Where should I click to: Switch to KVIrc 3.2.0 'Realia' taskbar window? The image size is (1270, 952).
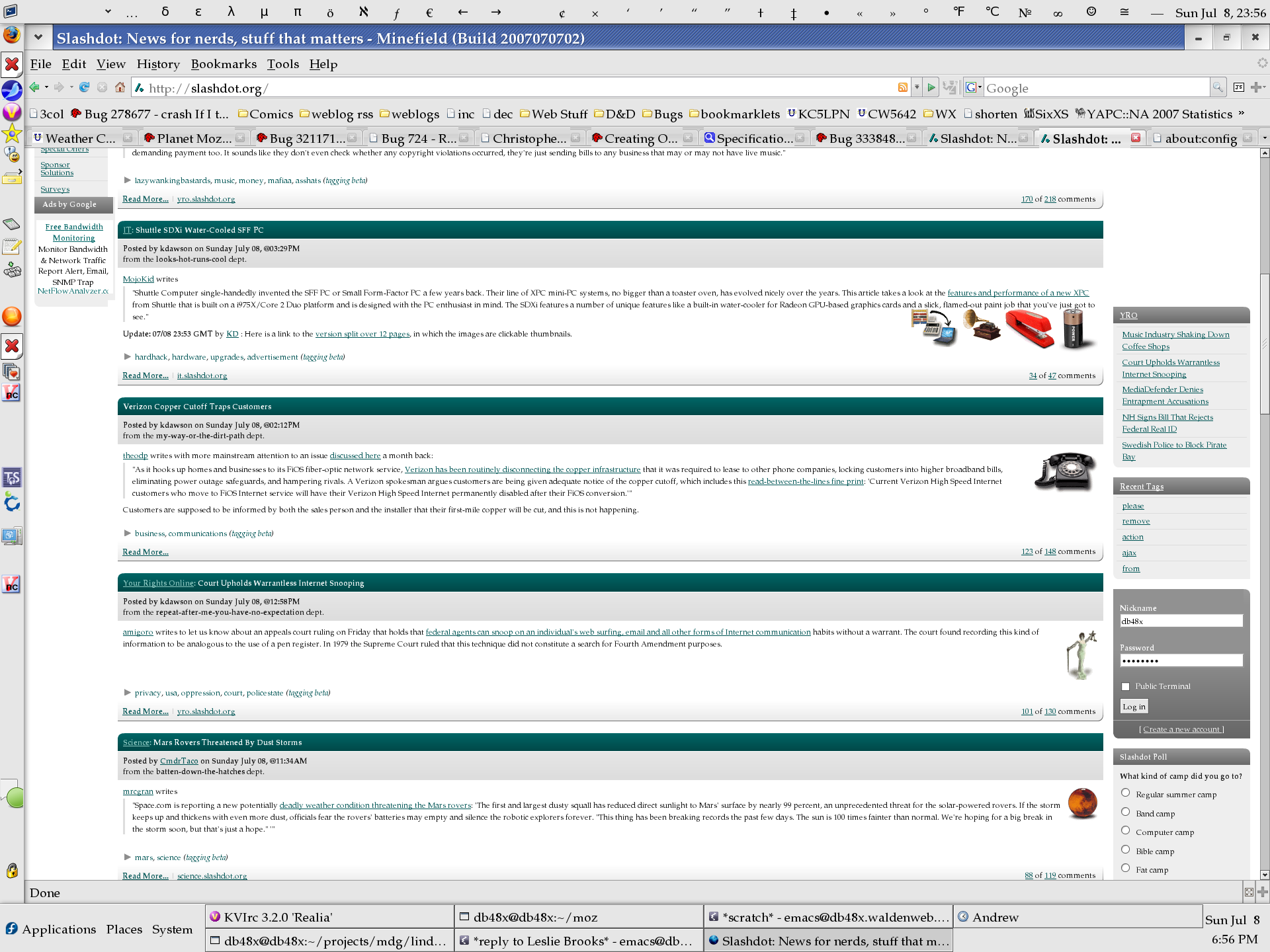[330, 917]
